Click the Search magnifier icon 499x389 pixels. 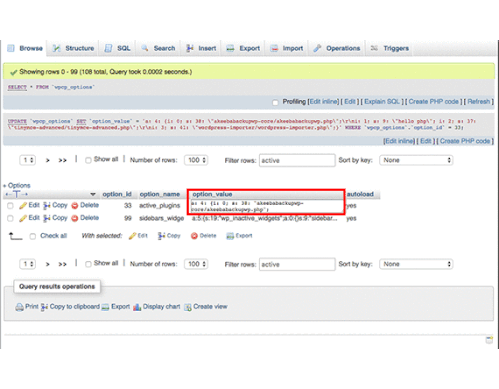[145, 48]
